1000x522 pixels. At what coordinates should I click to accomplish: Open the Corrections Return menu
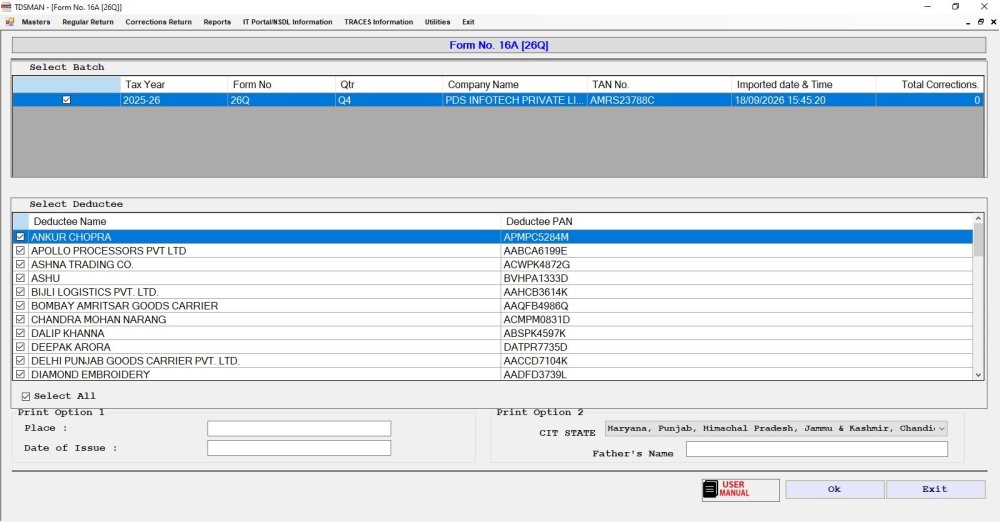click(x=159, y=22)
